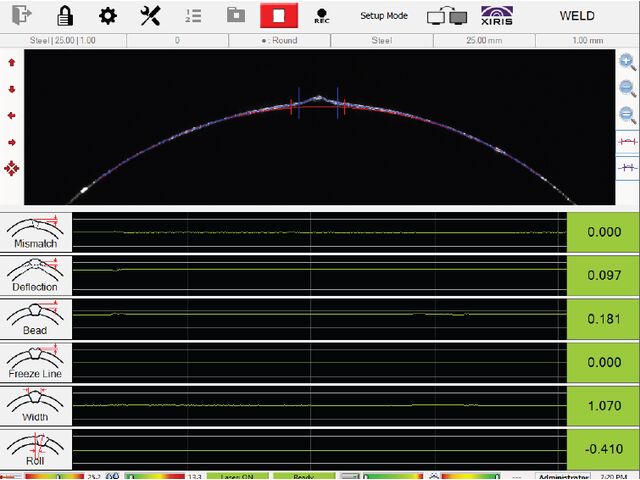Open the folder icon in toolbar

[x=235, y=16]
